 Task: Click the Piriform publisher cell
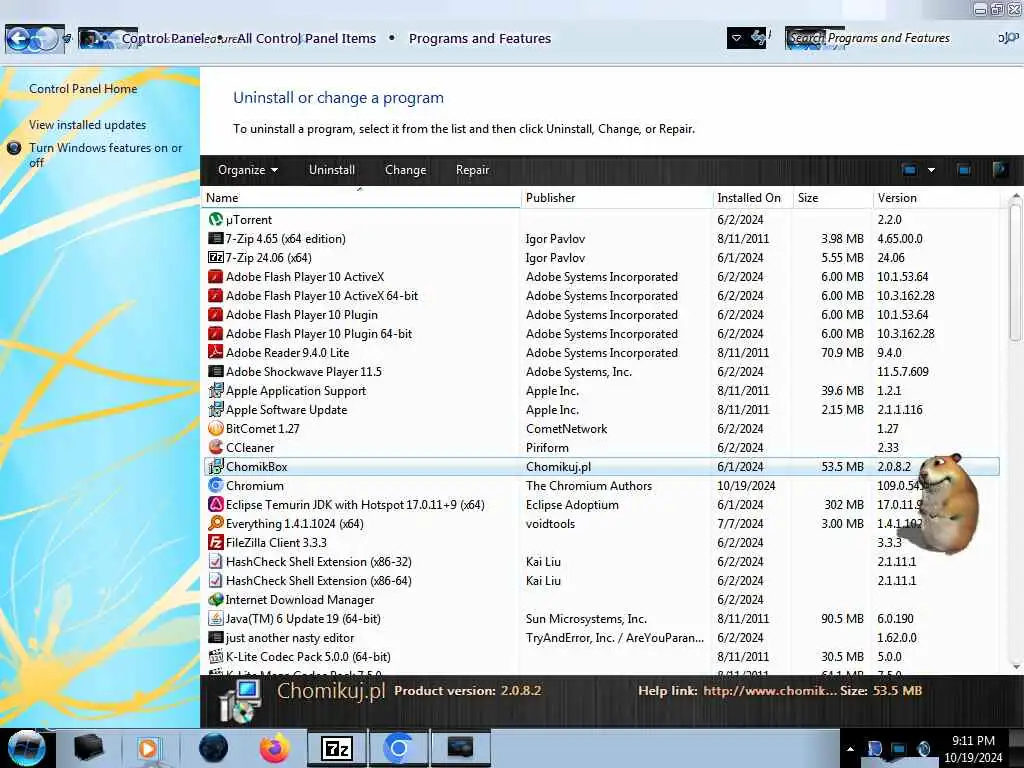point(547,447)
